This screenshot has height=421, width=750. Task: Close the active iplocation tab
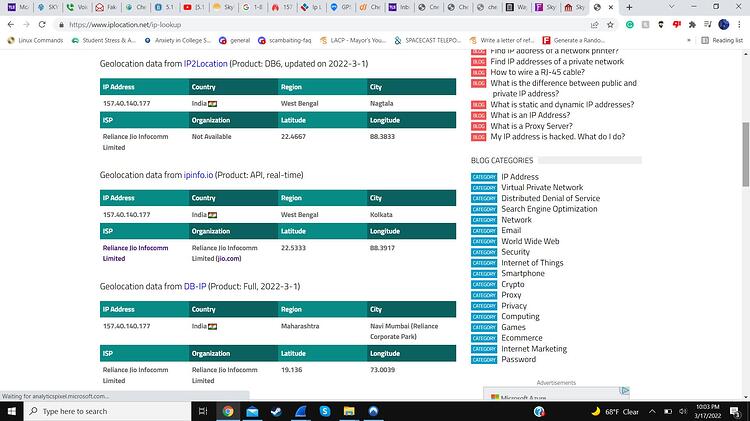point(611,7)
